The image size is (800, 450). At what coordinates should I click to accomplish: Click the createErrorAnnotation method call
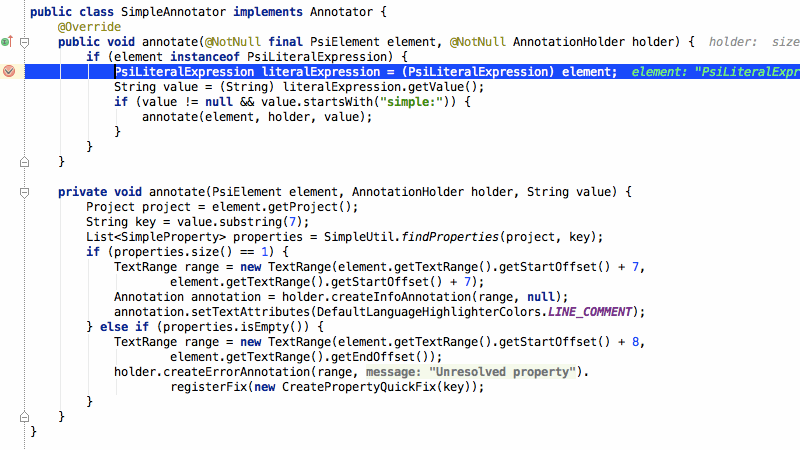236,372
